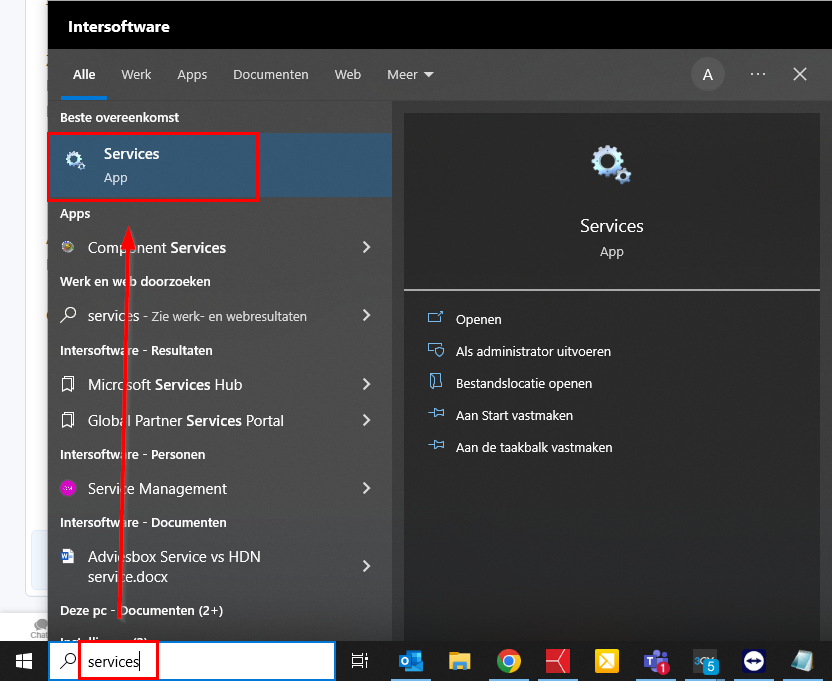Click the taskbar search magnifier icon
This screenshot has width=832, height=681.
pyautogui.click(x=68, y=661)
